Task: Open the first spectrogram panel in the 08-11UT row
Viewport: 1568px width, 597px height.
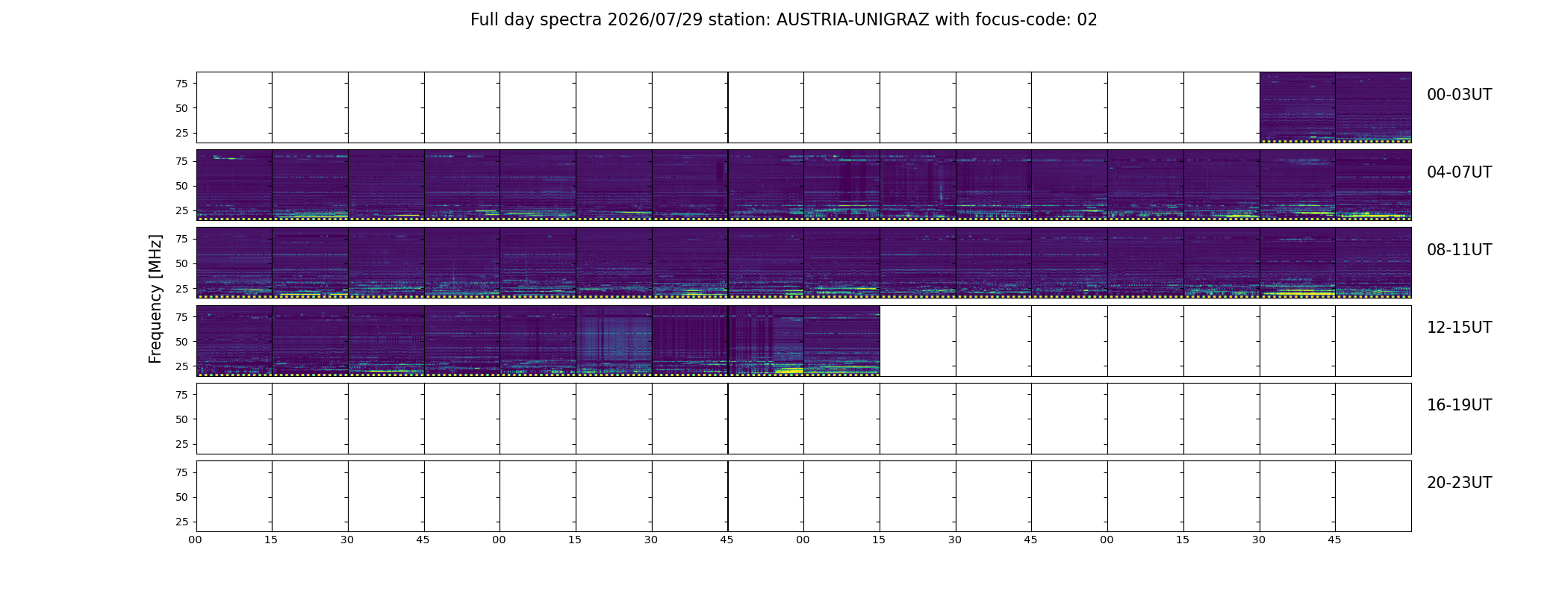Action: tap(234, 263)
